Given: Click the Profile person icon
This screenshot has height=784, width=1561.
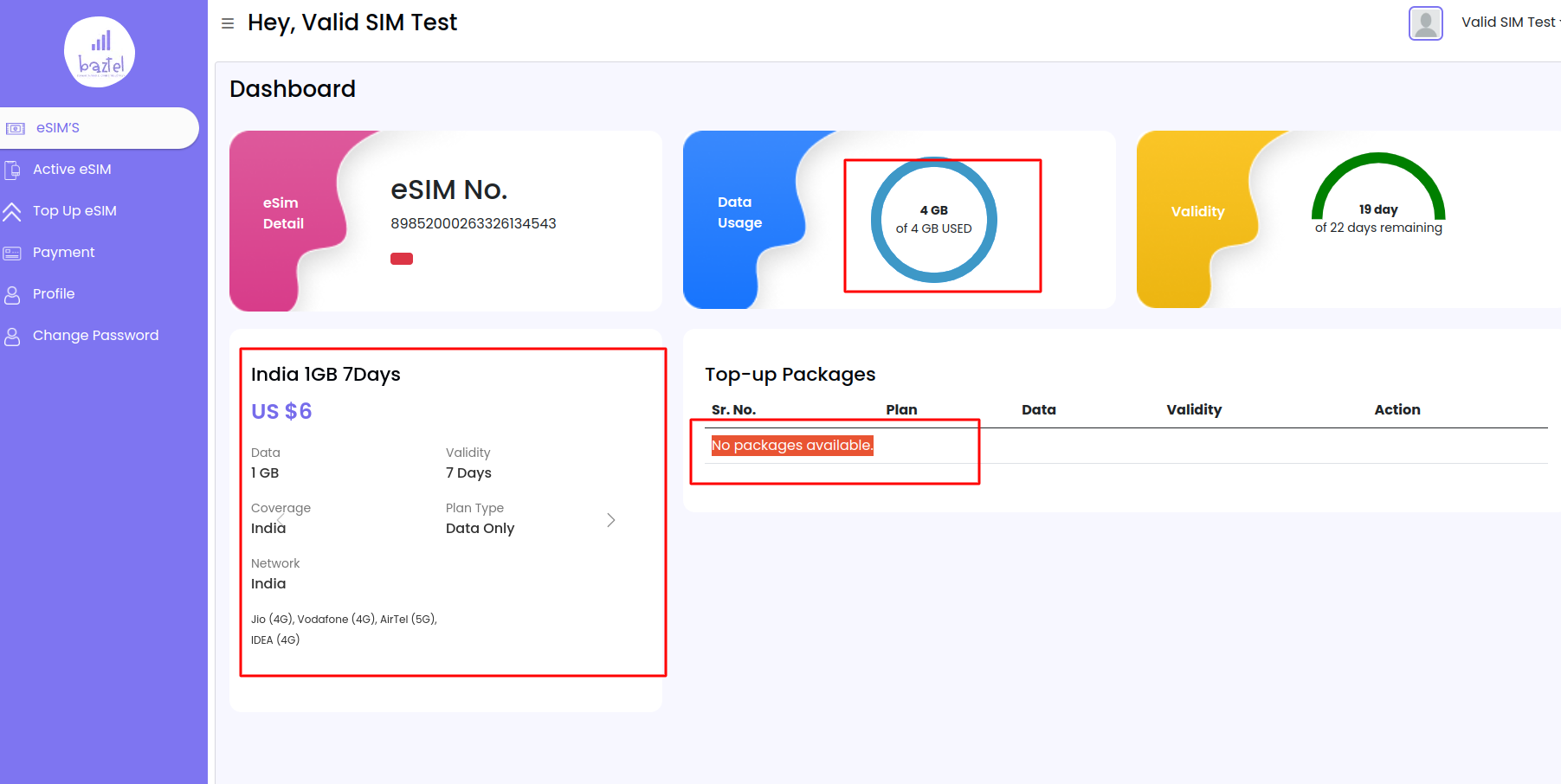Looking at the screenshot, I should 12,294.
